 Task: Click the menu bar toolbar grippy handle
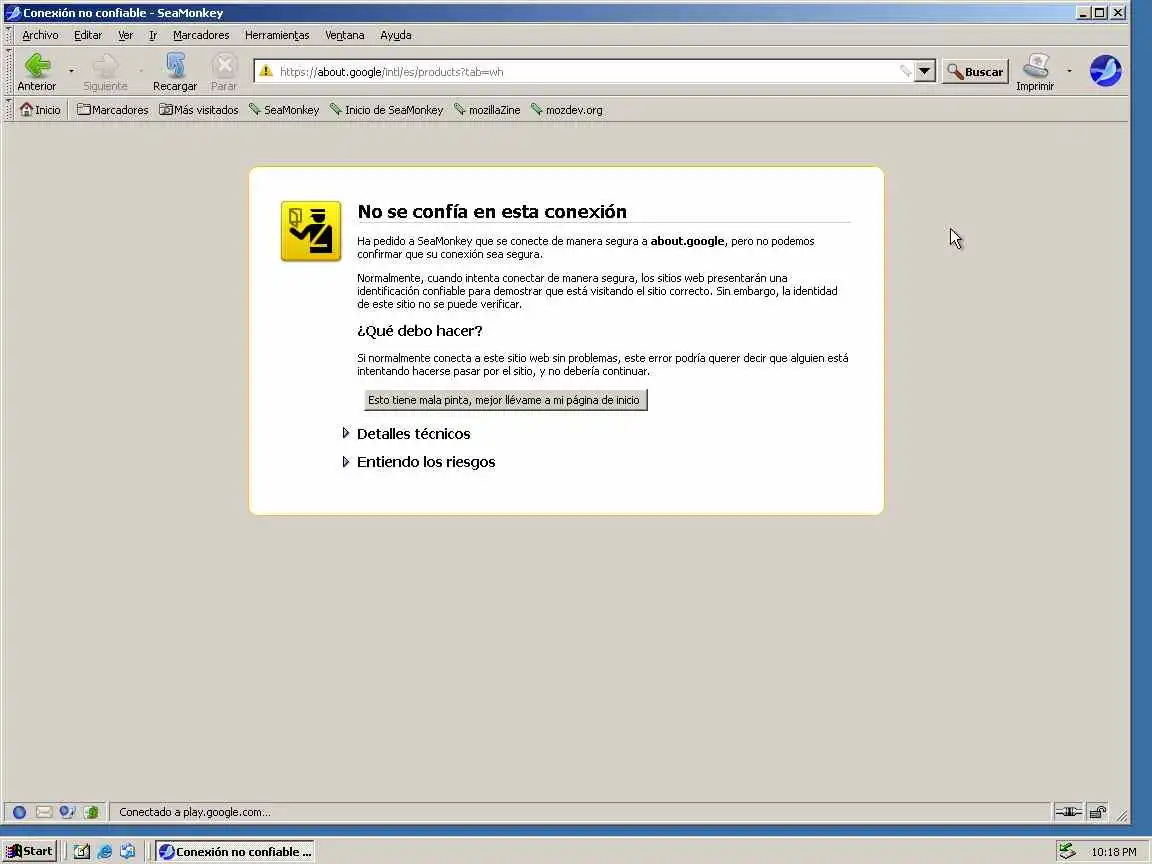pos(9,35)
